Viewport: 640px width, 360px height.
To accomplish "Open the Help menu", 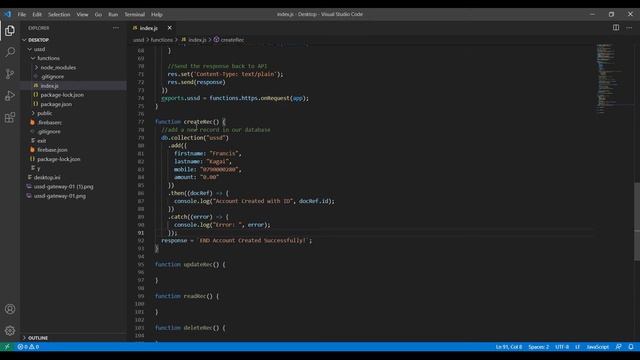I will [x=157, y=14].
